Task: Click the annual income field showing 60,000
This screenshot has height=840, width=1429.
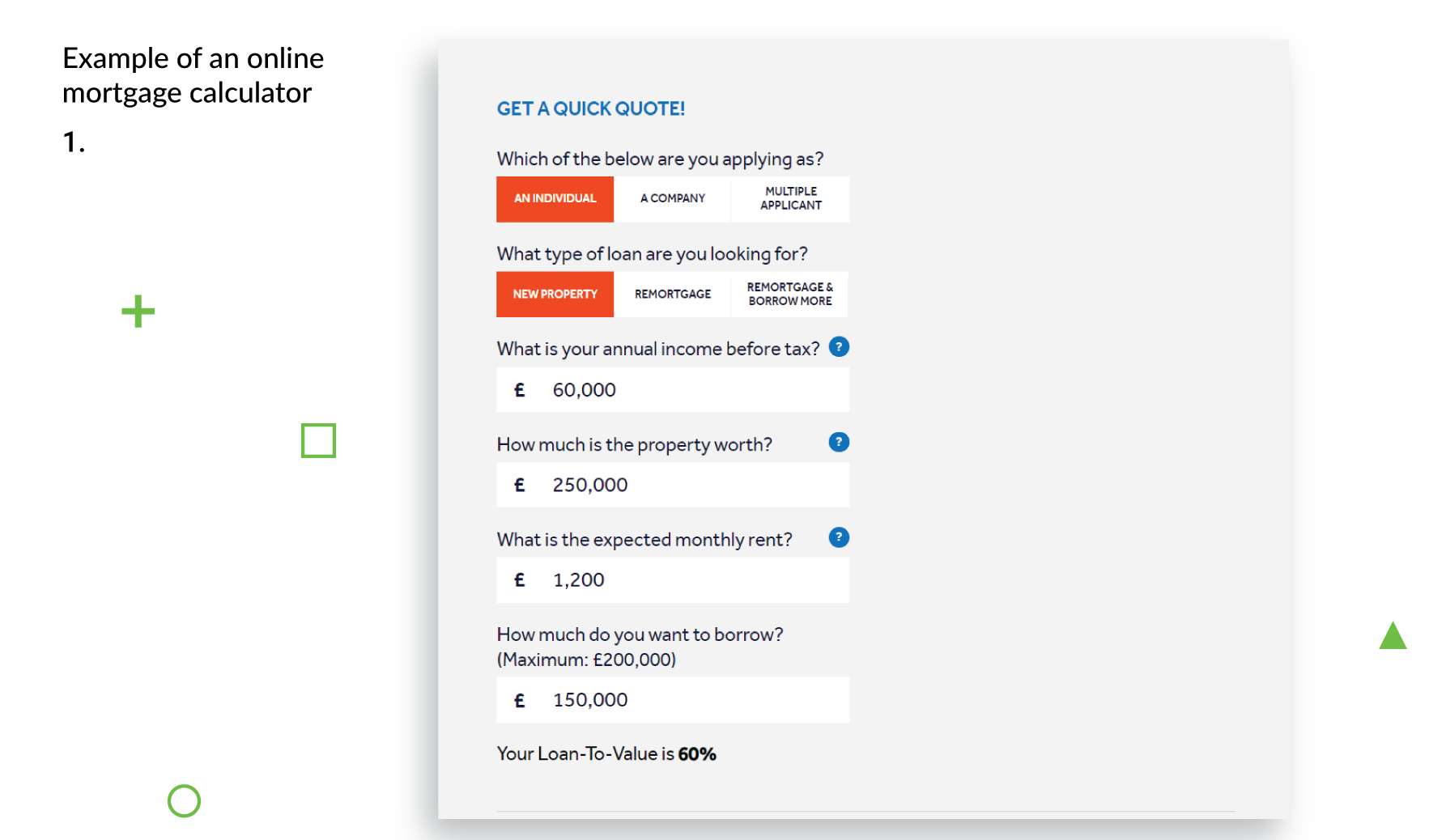Action: 673,390
